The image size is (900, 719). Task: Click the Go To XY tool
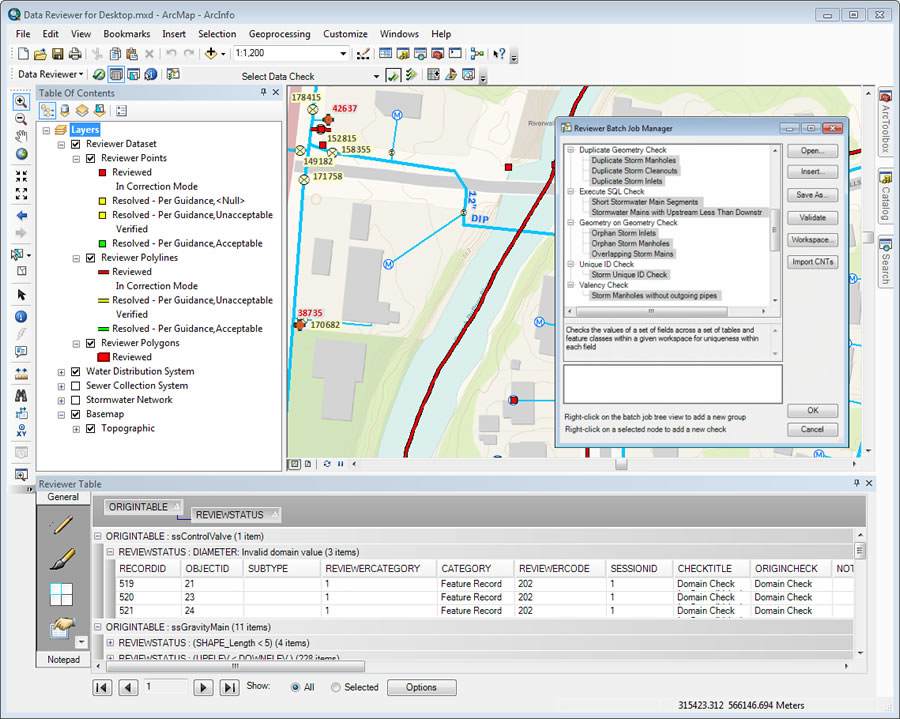(21, 431)
